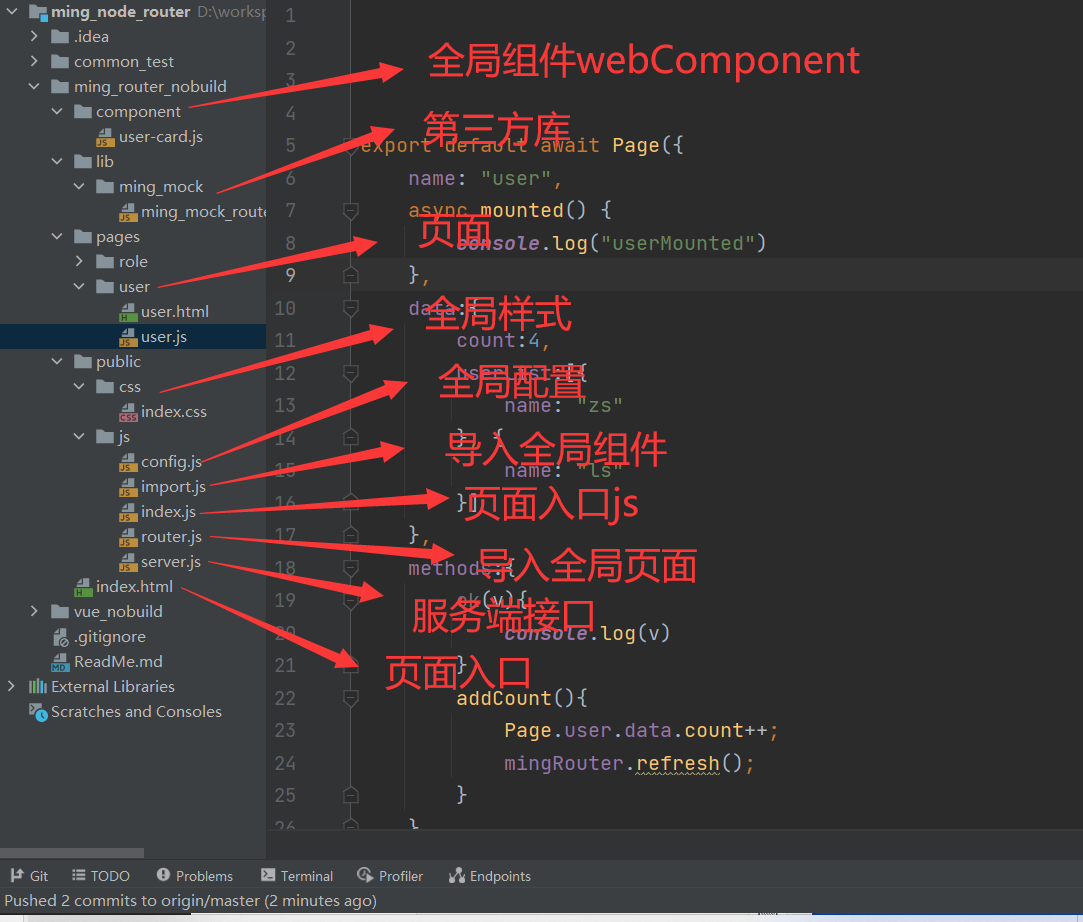Select ming_mock_router JS file icon
Screen dimensions: 1083x922
pyautogui.click(x=128, y=212)
